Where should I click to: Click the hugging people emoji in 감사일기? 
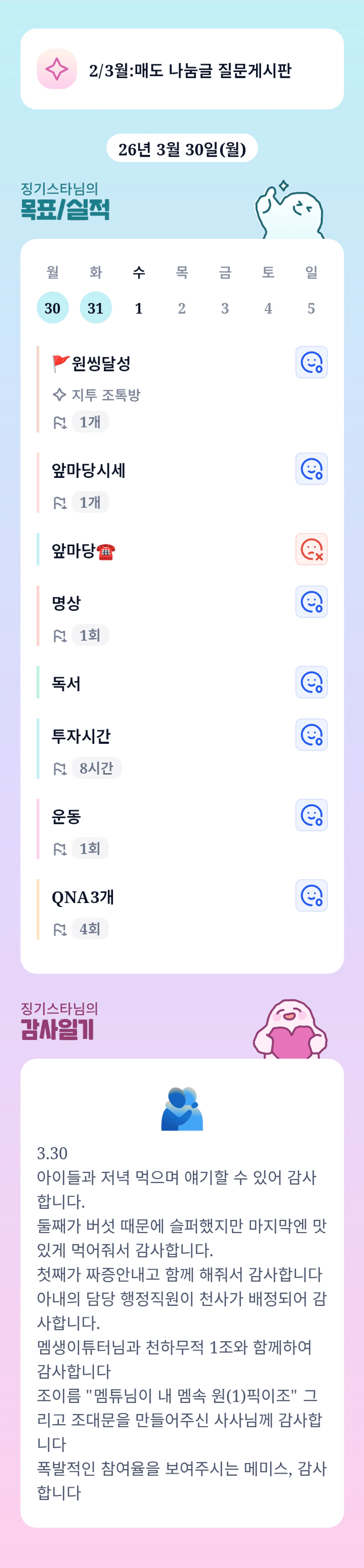[182, 1109]
